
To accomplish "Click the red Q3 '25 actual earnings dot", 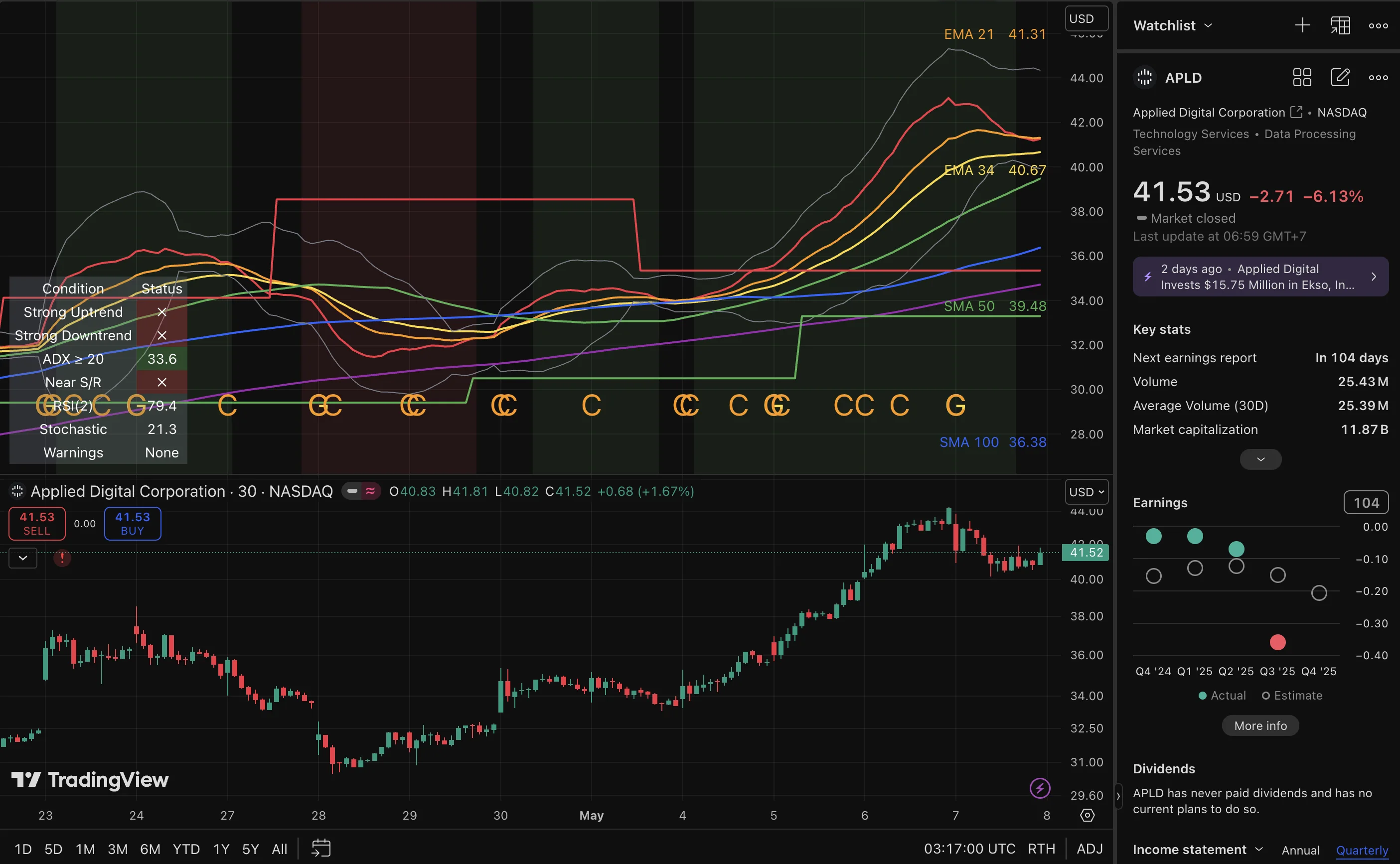I will [x=1278, y=642].
